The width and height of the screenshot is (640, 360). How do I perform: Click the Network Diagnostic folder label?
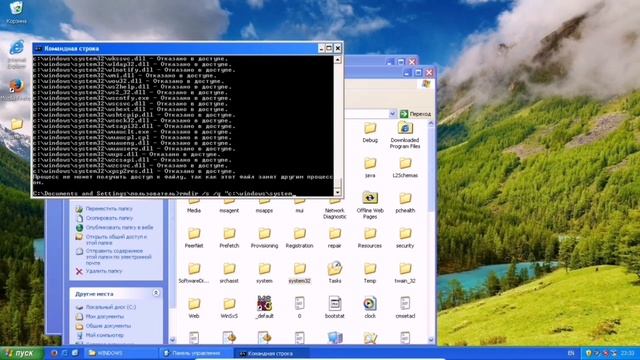(334, 213)
